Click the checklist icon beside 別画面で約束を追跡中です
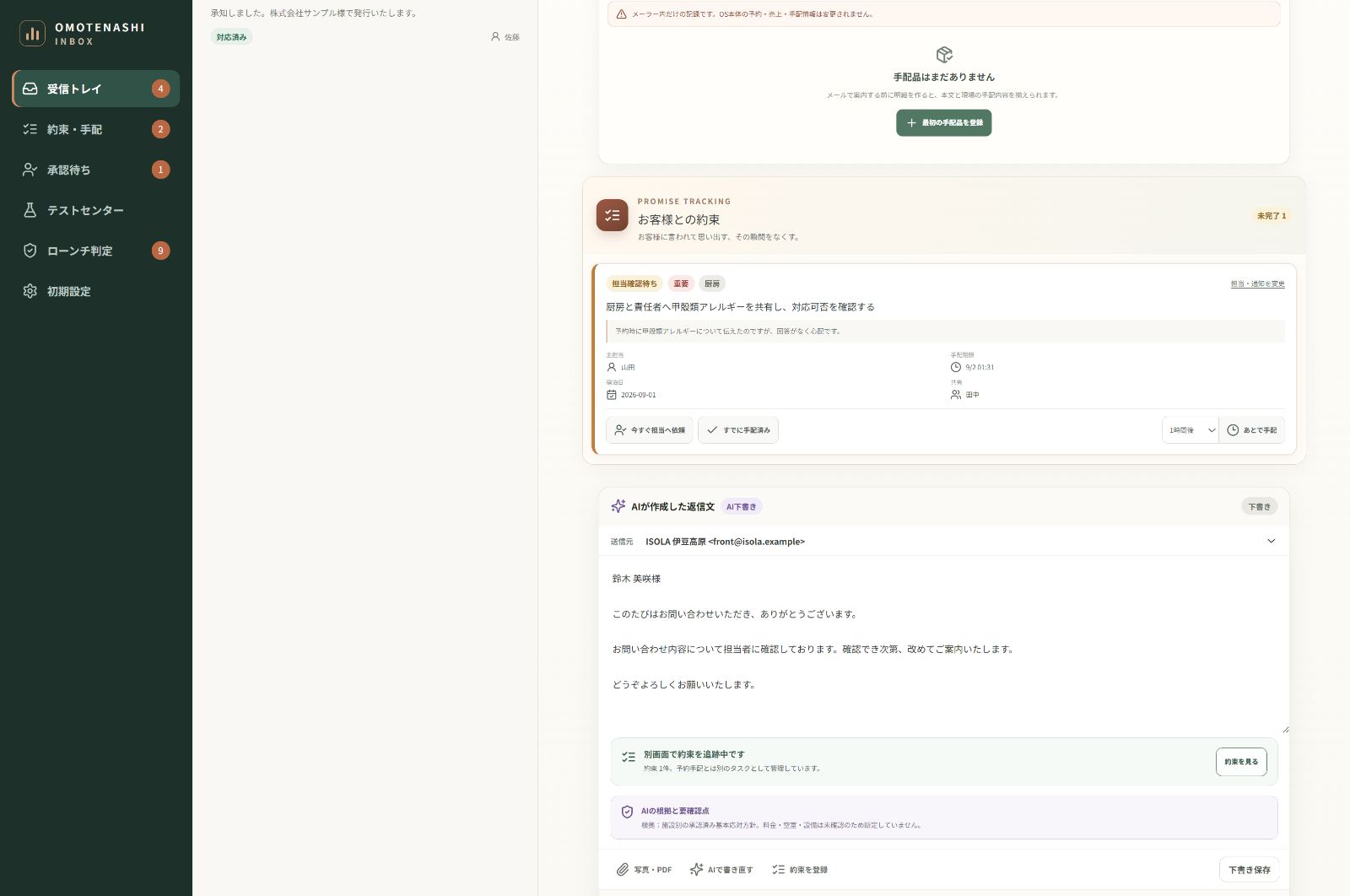The width and height of the screenshot is (1350, 896). 629,758
